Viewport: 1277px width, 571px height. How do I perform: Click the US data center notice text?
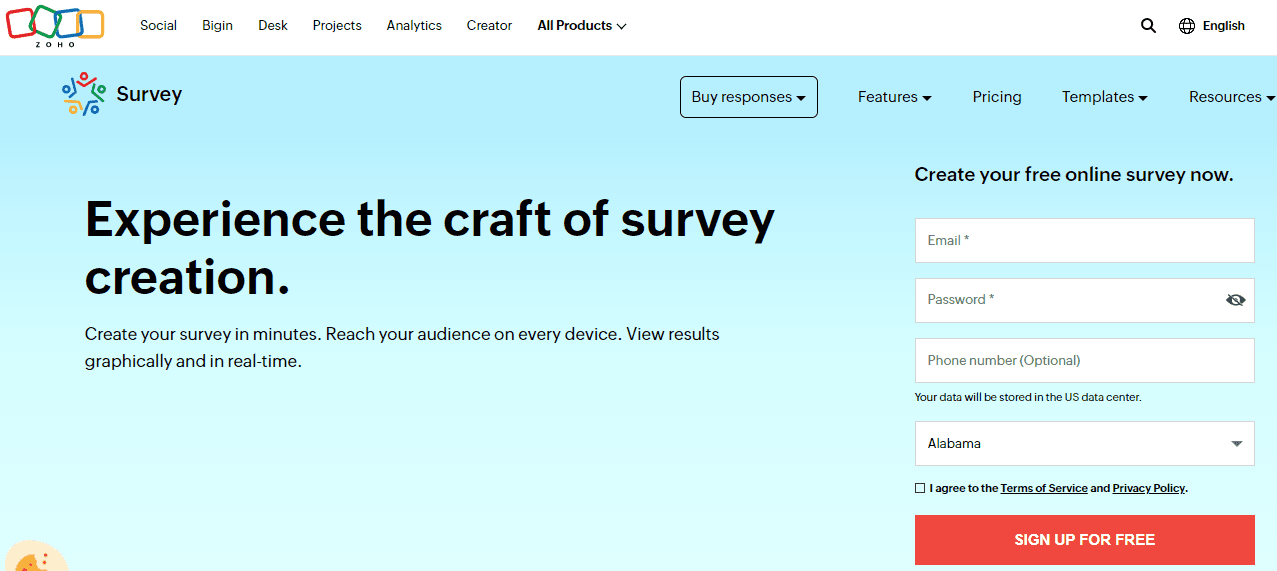point(1028,397)
